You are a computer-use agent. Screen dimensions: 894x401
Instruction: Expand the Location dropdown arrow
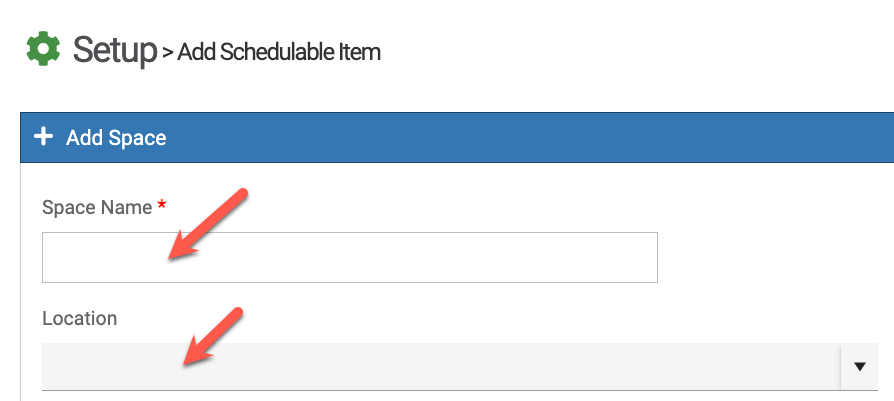[x=859, y=366]
